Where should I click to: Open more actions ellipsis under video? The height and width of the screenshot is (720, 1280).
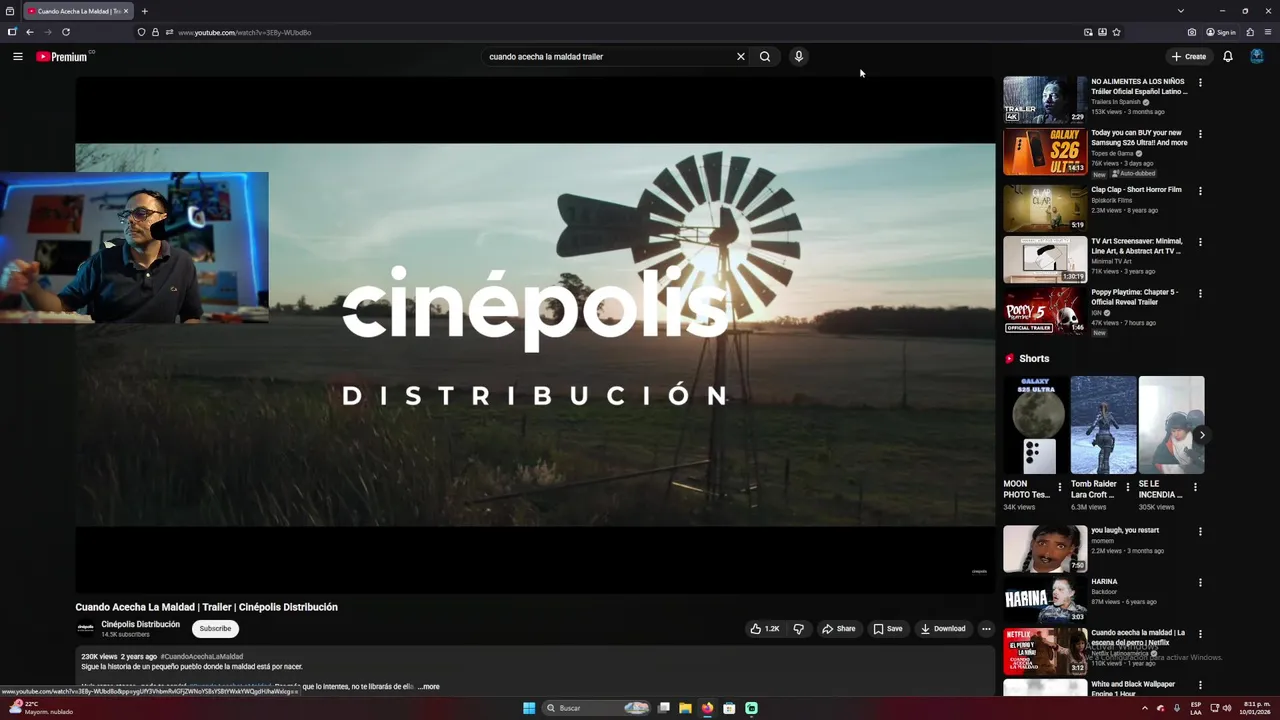point(986,629)
